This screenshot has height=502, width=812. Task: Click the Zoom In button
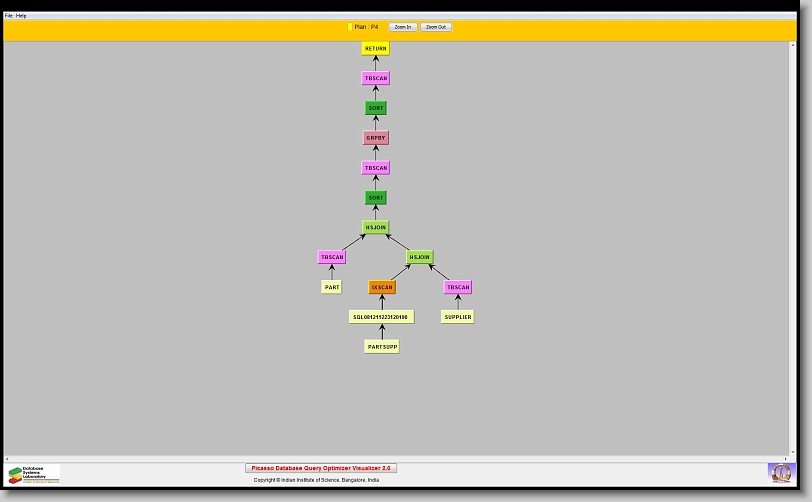403,27
